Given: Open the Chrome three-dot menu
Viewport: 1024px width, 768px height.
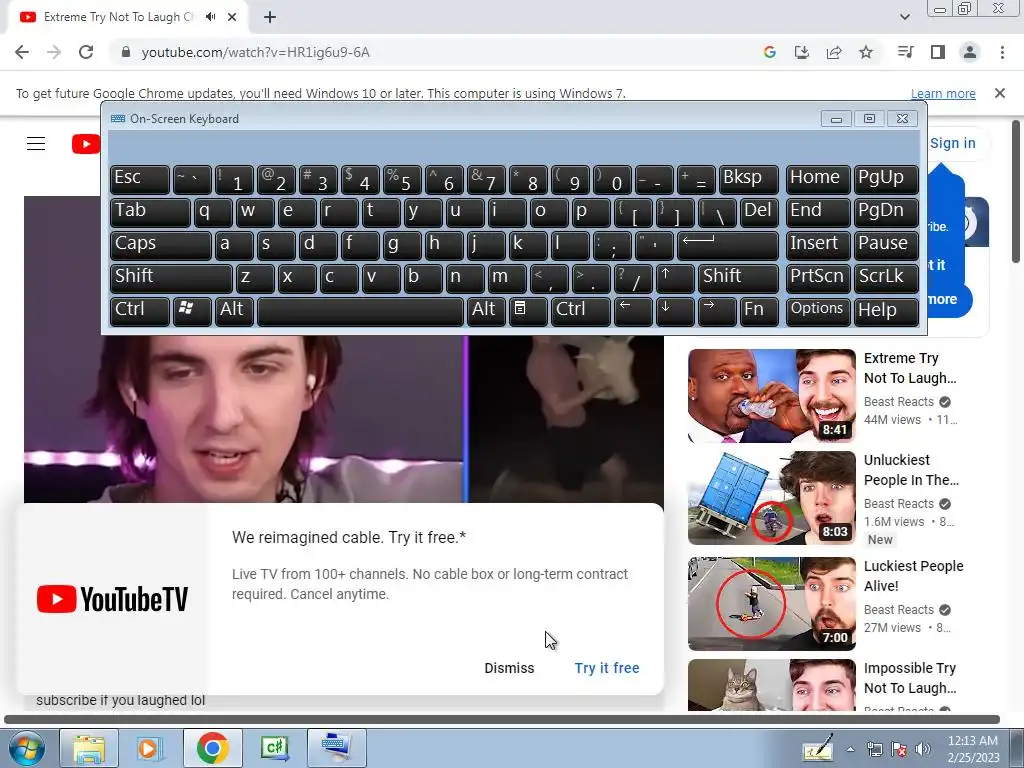Looking at the screenshot, I should pyautogui.click(x=1002, y=52).
